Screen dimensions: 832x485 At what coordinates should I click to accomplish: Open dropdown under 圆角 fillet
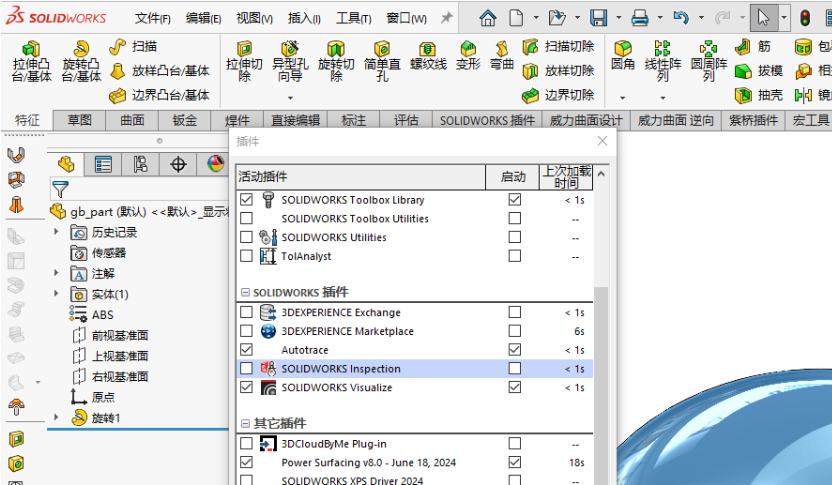(x=622, y=98)
